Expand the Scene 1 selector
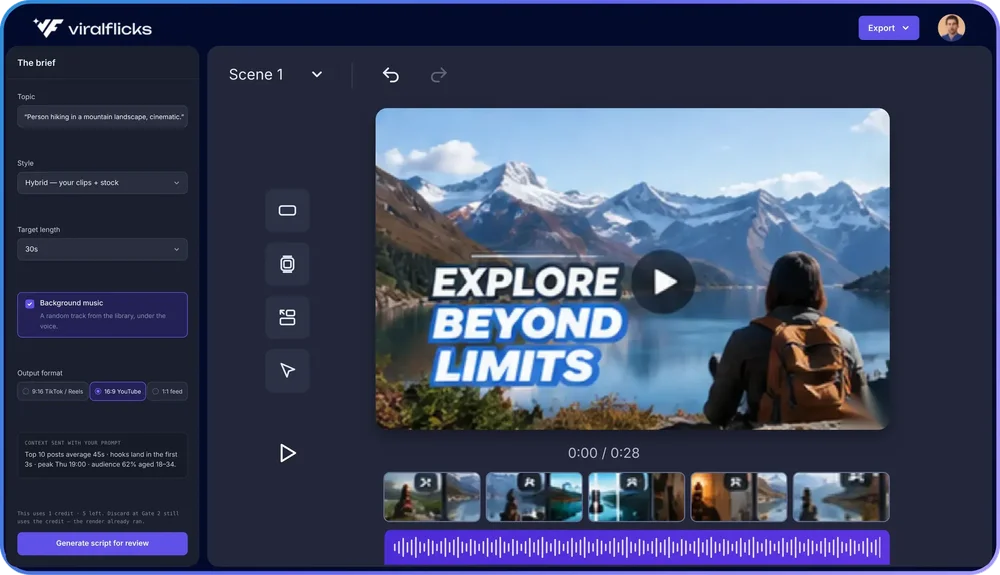The image size is (1000, 575). pos(276,75)
